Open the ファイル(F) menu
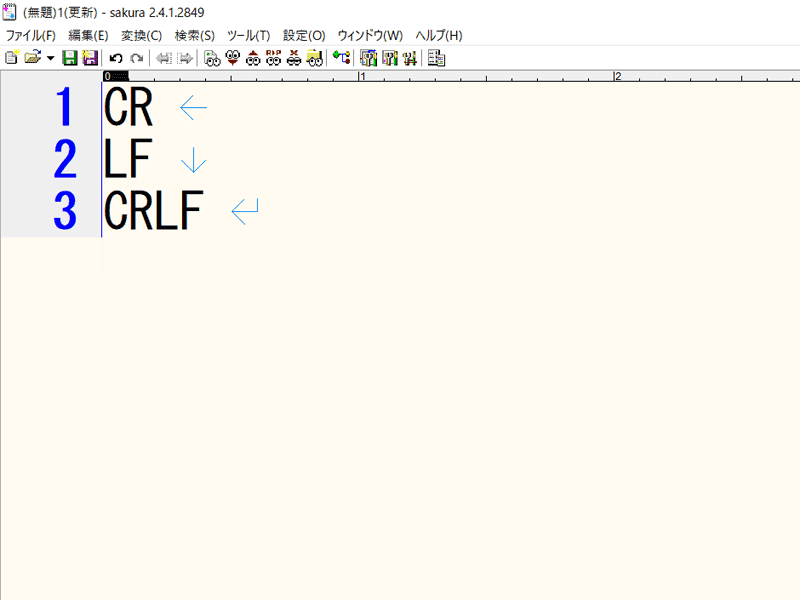This screenshot has width=800, height=600. click(31, 35)
